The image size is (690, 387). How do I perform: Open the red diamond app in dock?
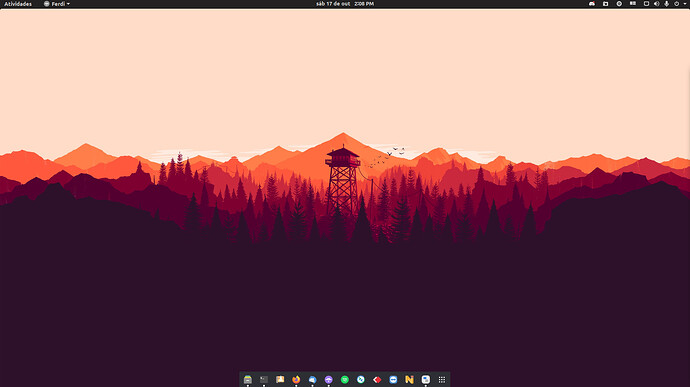coord(377,380)
